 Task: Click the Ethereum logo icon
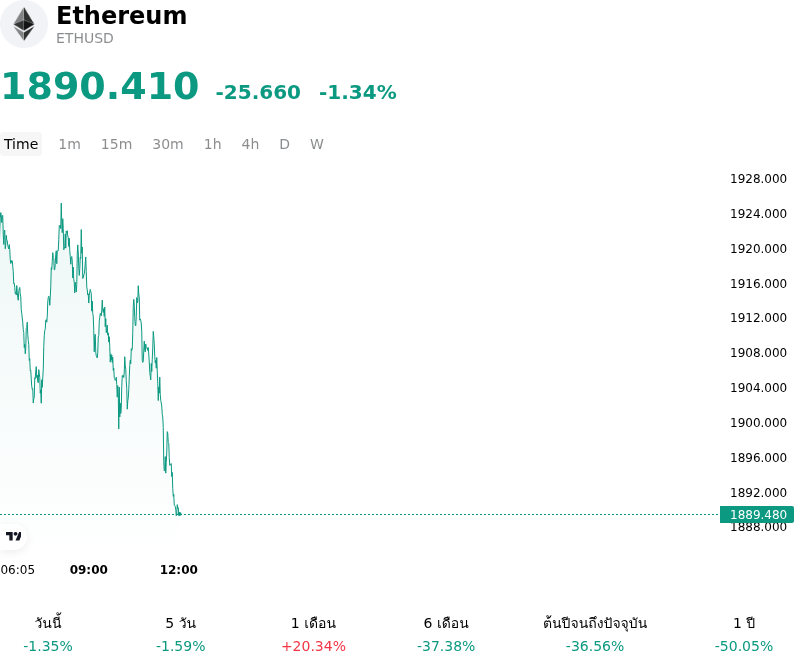pos(23,24)
